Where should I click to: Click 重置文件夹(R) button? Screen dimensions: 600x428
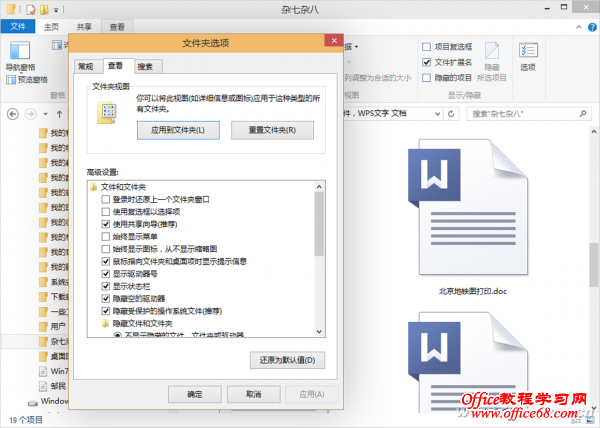(272, 130)
